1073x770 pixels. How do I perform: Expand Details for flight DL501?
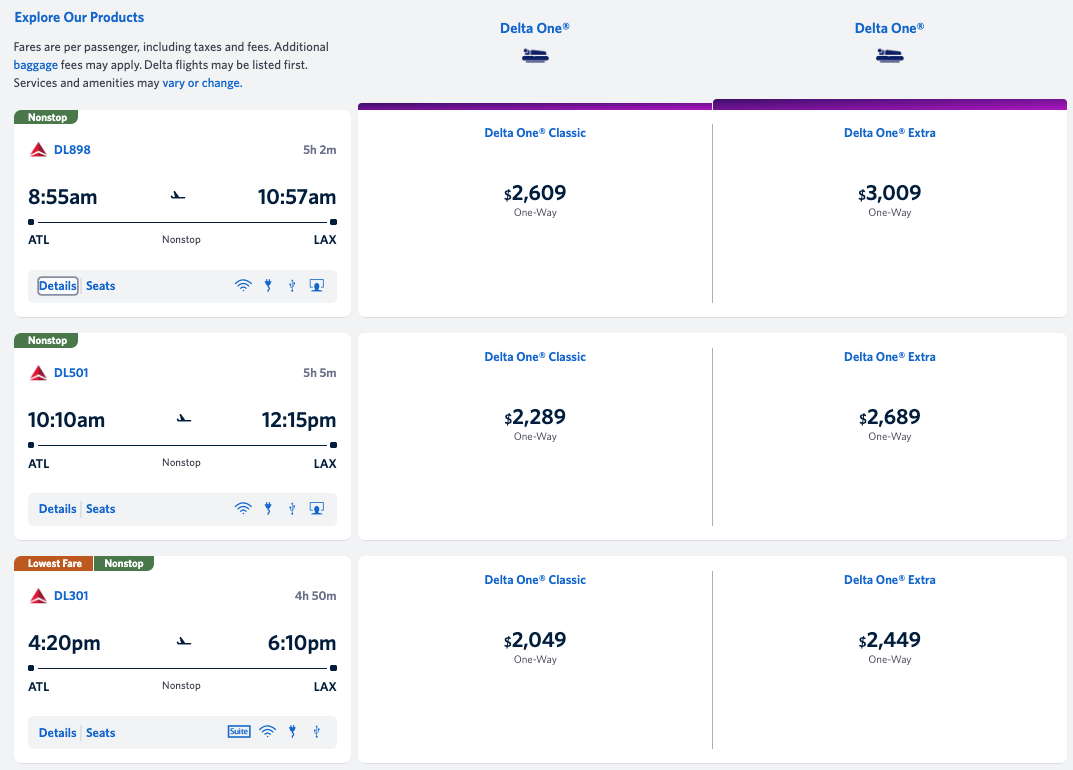click(58, 509)
